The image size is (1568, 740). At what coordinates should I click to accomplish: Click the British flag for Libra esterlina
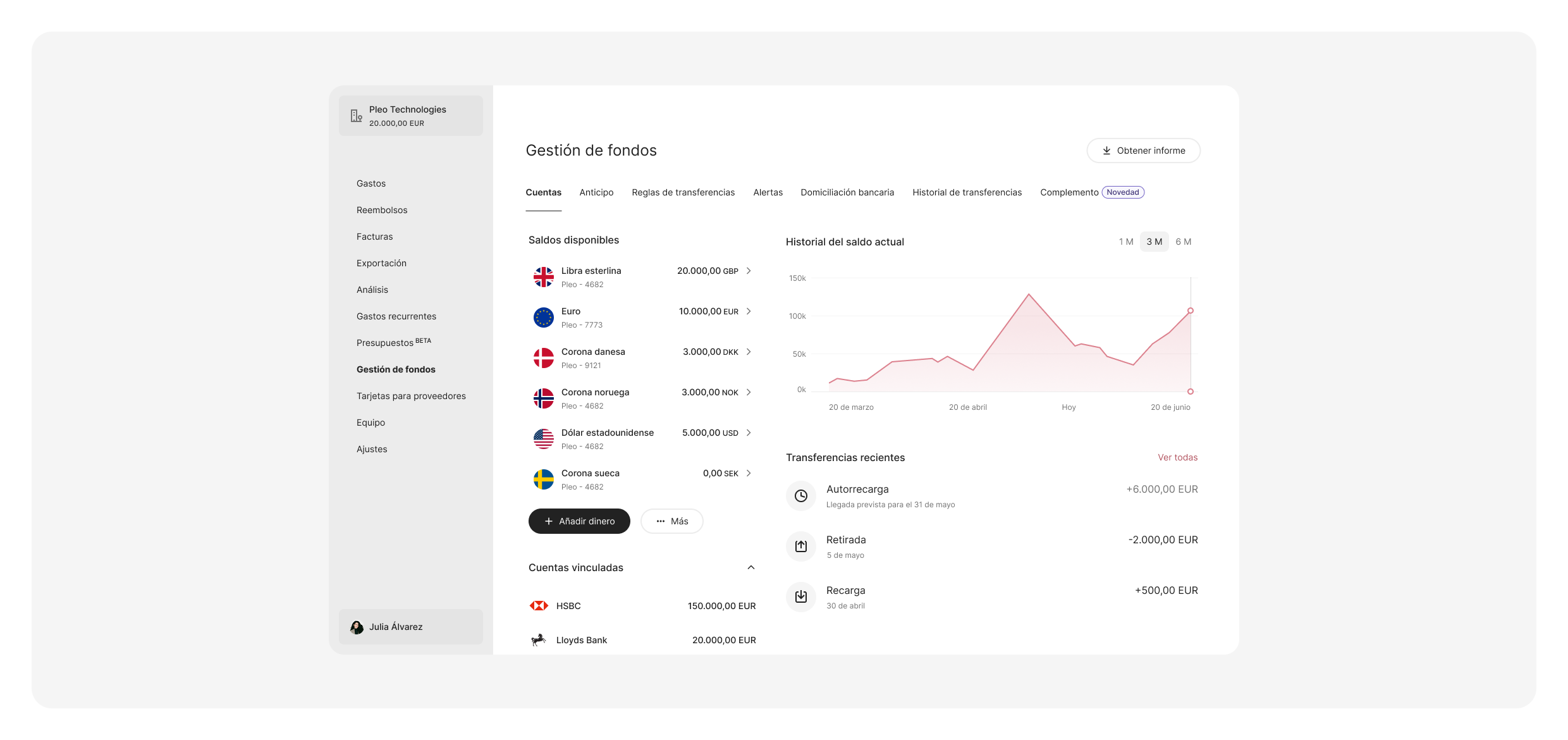tap(543, 277)
